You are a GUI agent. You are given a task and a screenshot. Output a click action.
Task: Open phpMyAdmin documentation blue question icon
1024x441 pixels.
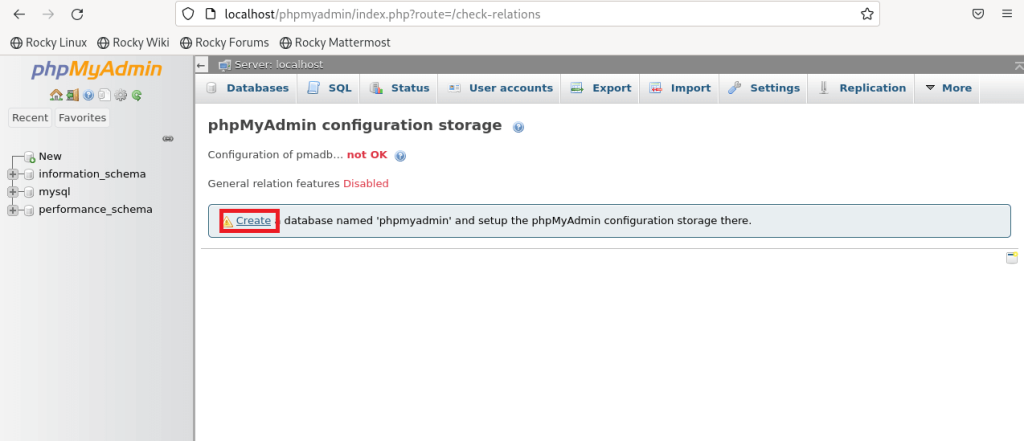tap(88, 95)
